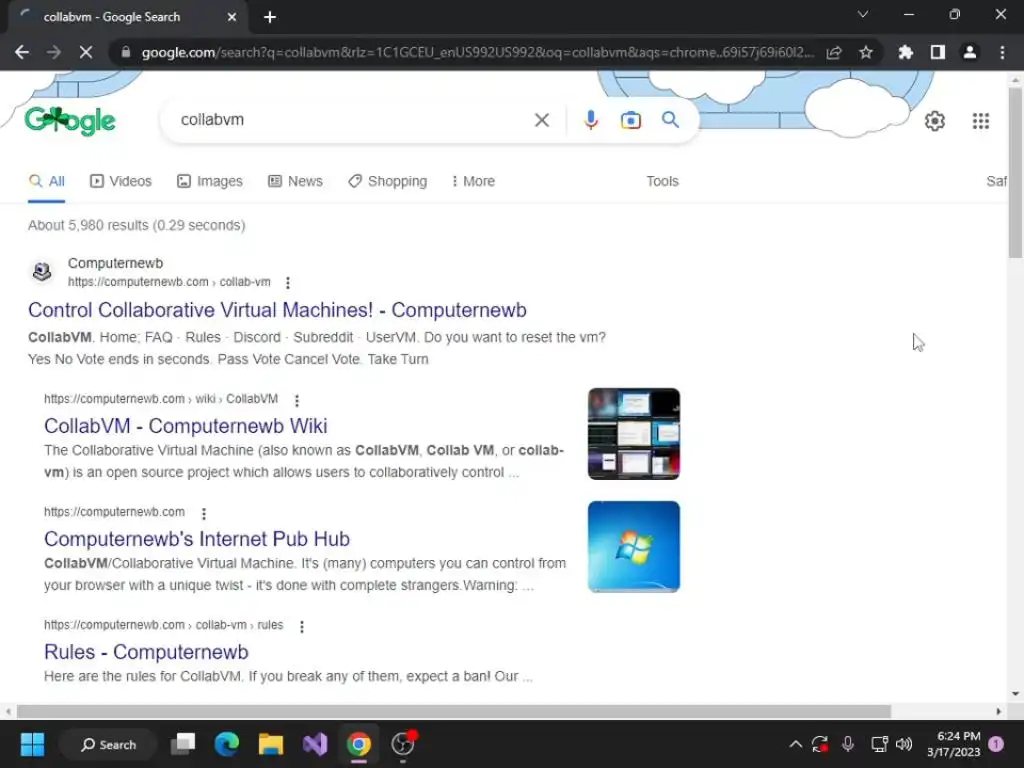Open the Rules - Computernewb link
The height and width of the screenshot is (768, 1024).
[x=146, y=652]
